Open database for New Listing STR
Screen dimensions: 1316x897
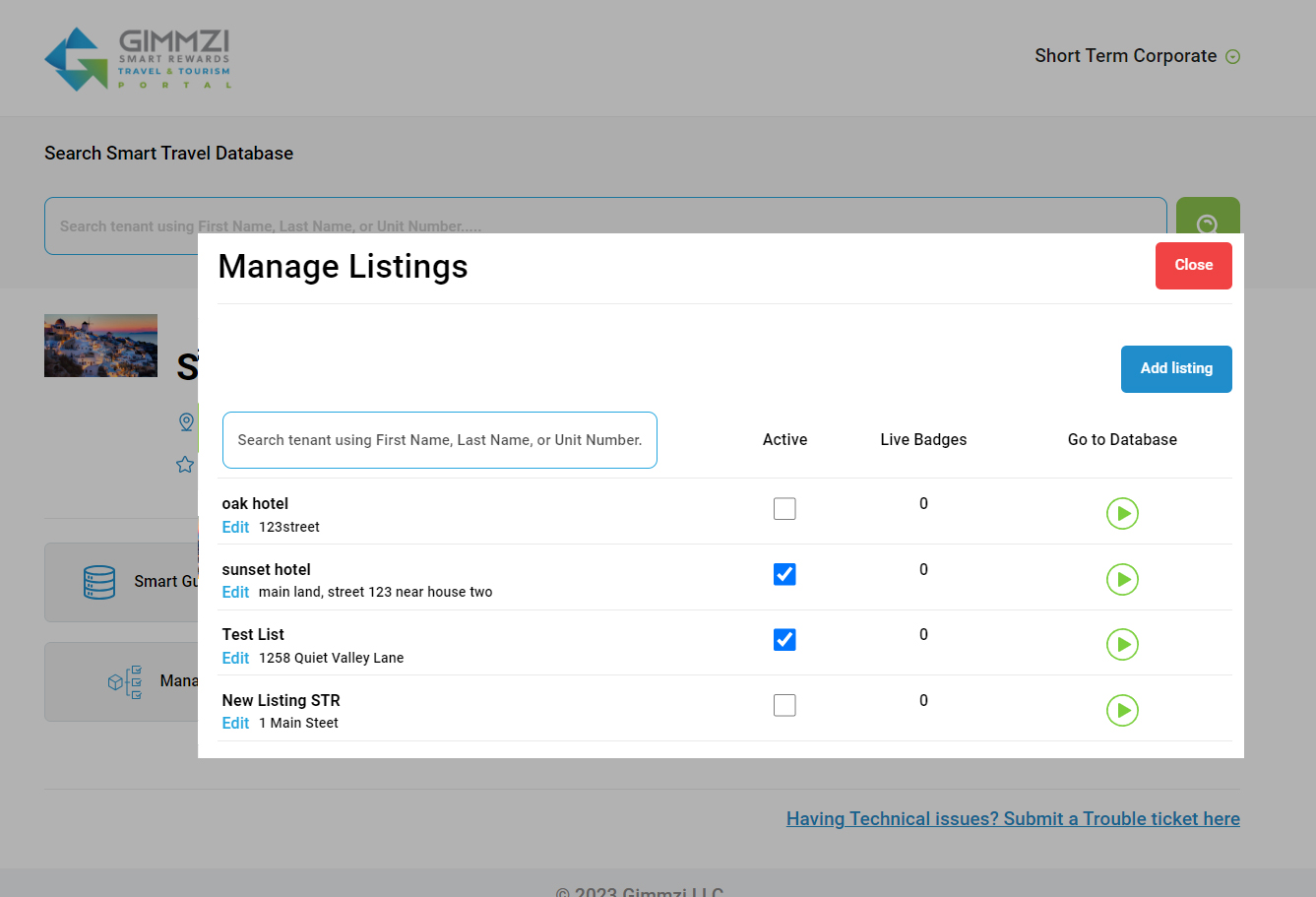click(1122, 710)
